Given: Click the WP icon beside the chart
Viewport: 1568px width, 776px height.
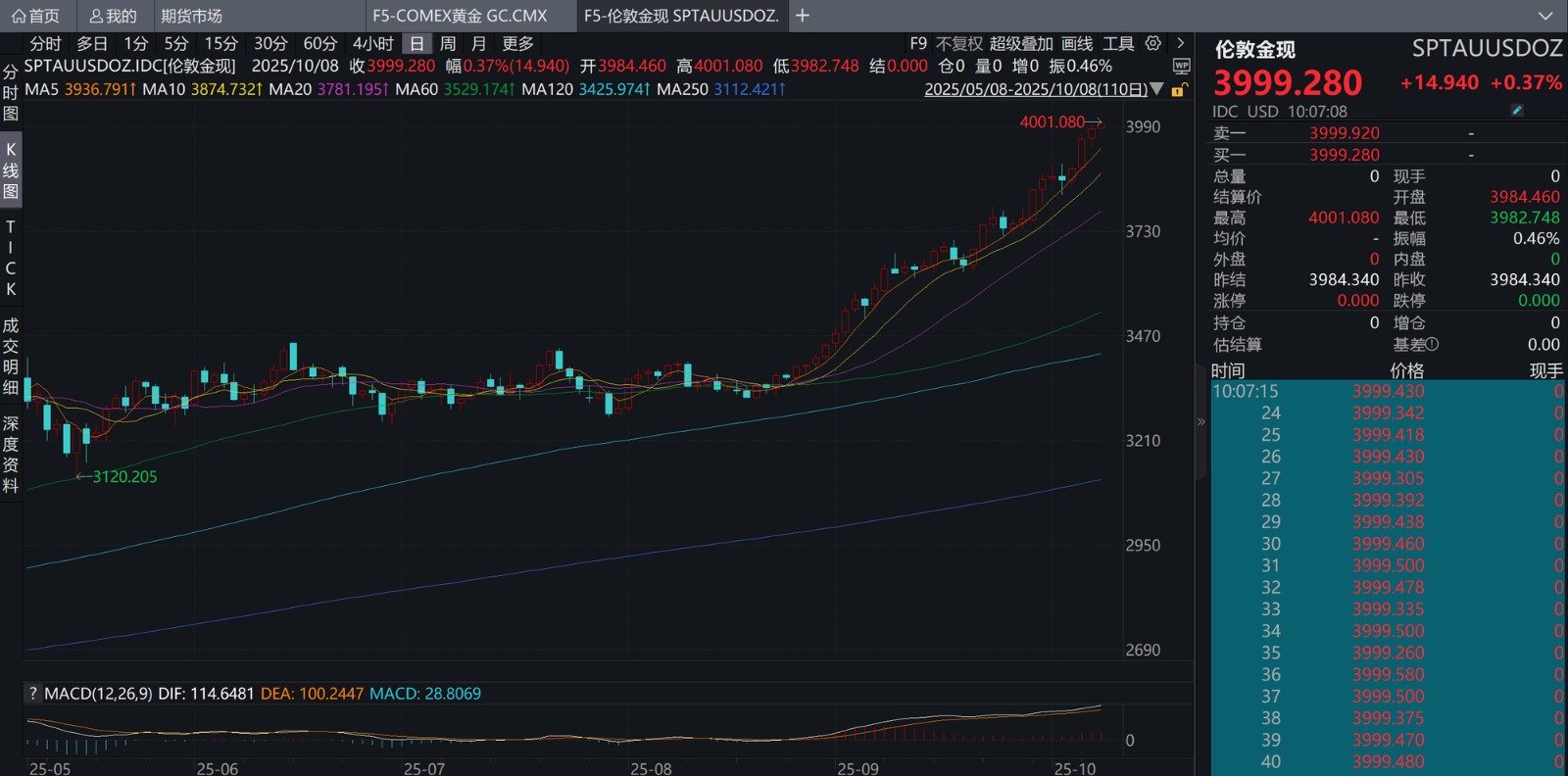Looking at the screenshot, I should coord(1181,67).
